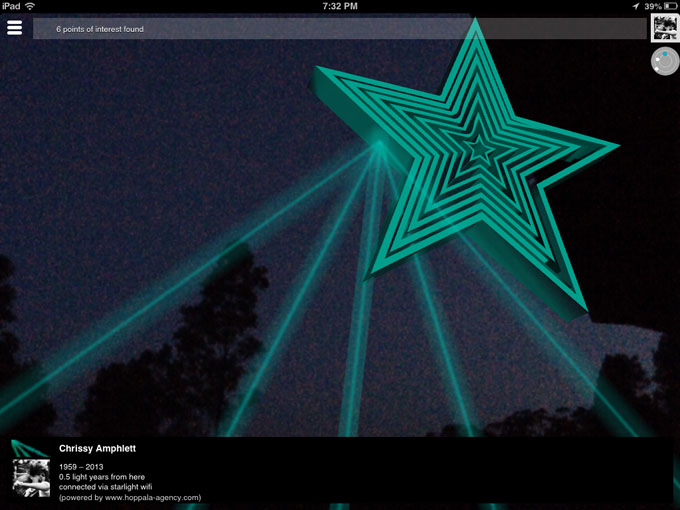This screenshot has height=510, width=680.
Task: Open the Chrissy Amphlett photo thumbnail
Action: coord(31,478)
